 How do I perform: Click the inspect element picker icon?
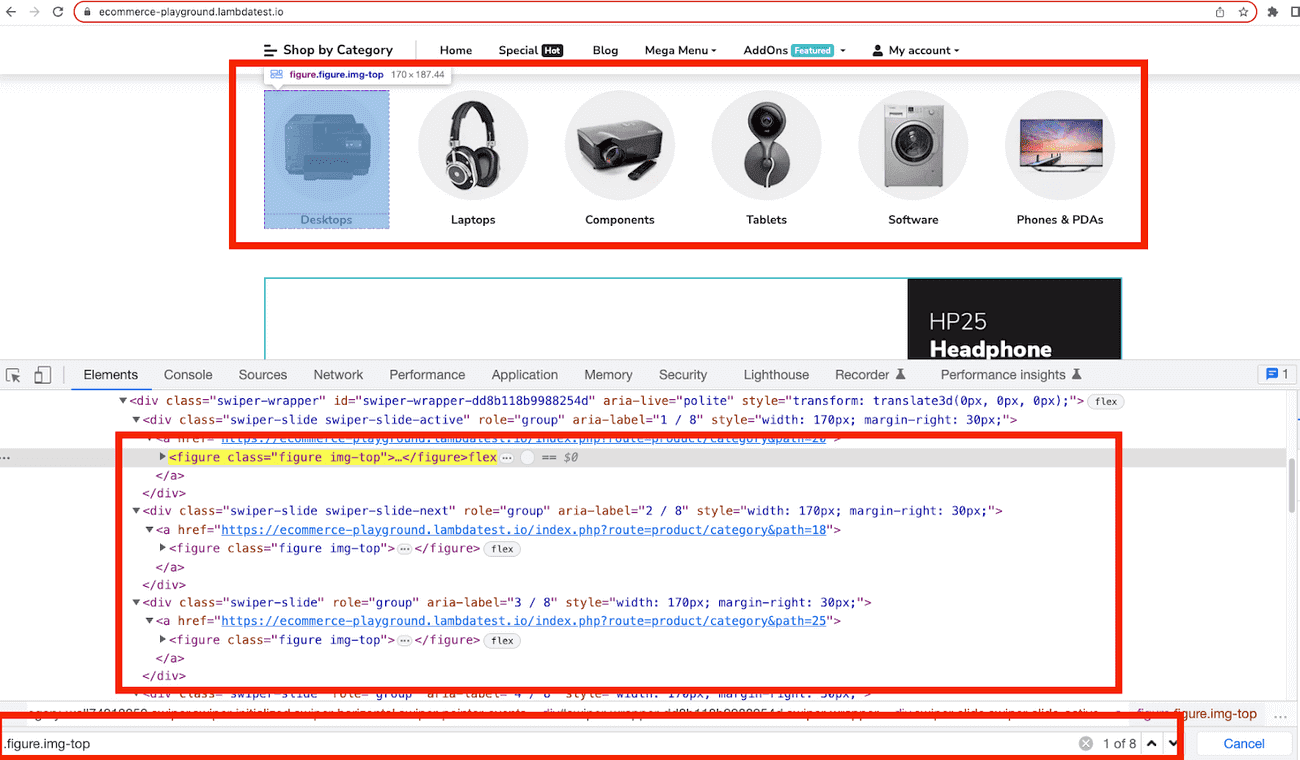pos(14,375)
